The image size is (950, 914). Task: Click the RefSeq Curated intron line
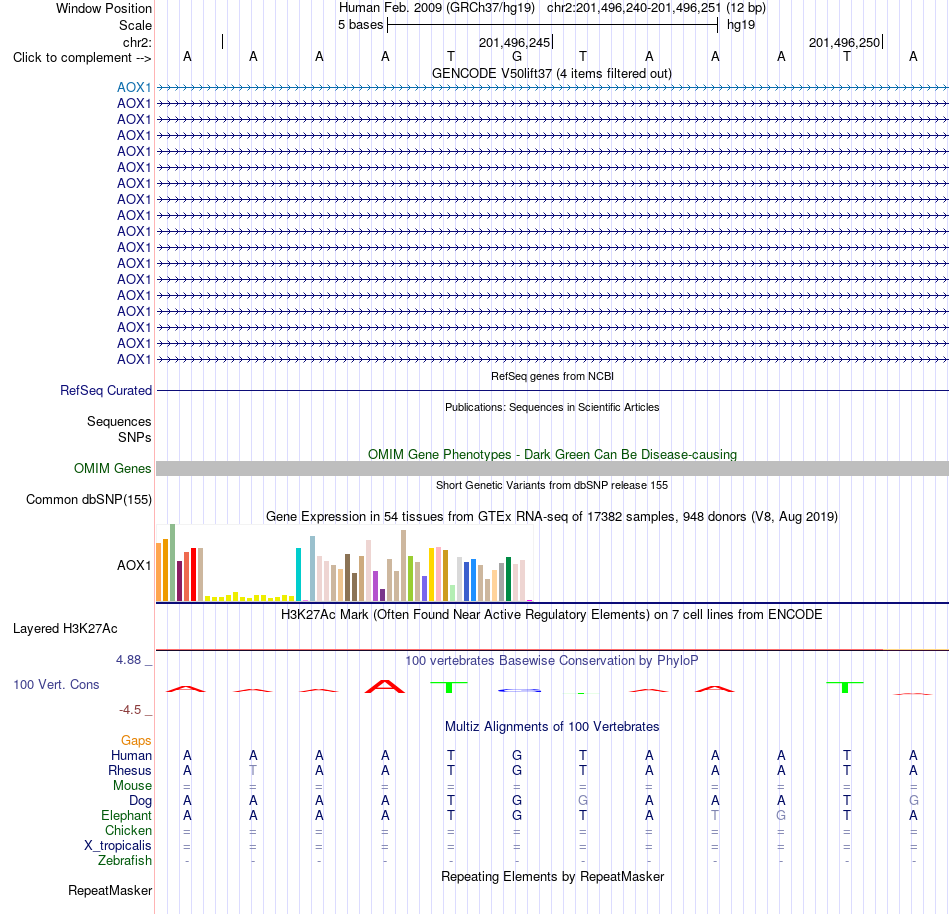pyautogui.click(x=552, y=391)
